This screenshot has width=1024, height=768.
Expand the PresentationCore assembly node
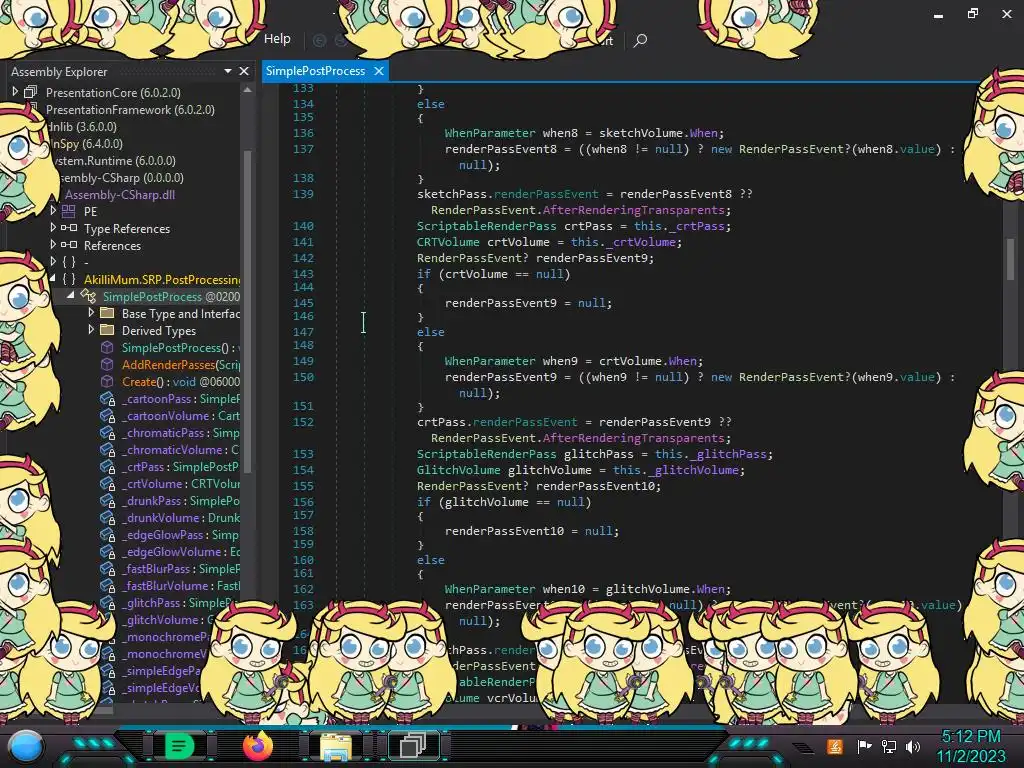pyautogui.click(x=15, y=92)
